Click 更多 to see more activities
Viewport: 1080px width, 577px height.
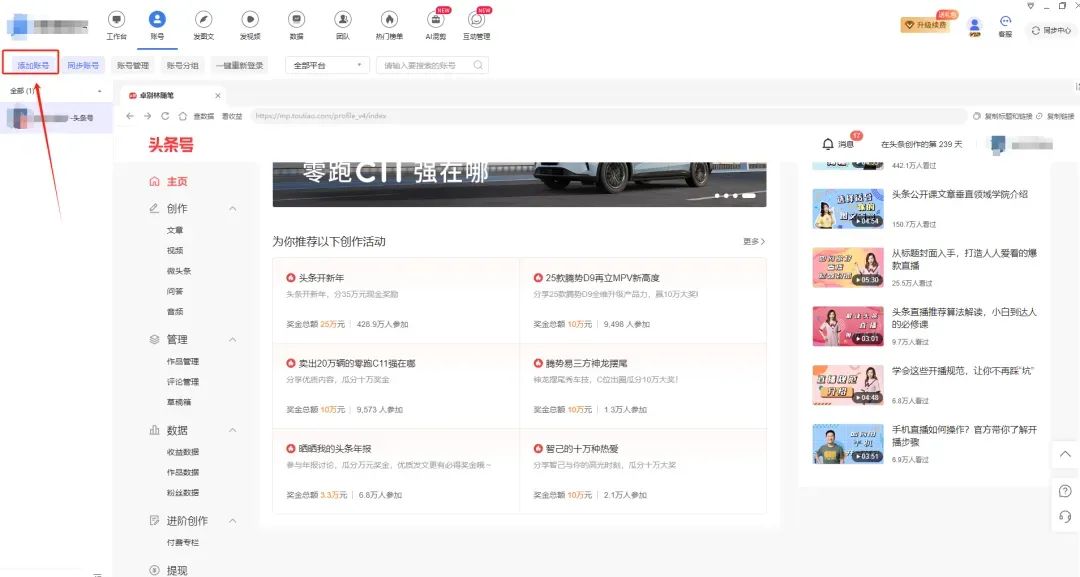coord(754,242)
